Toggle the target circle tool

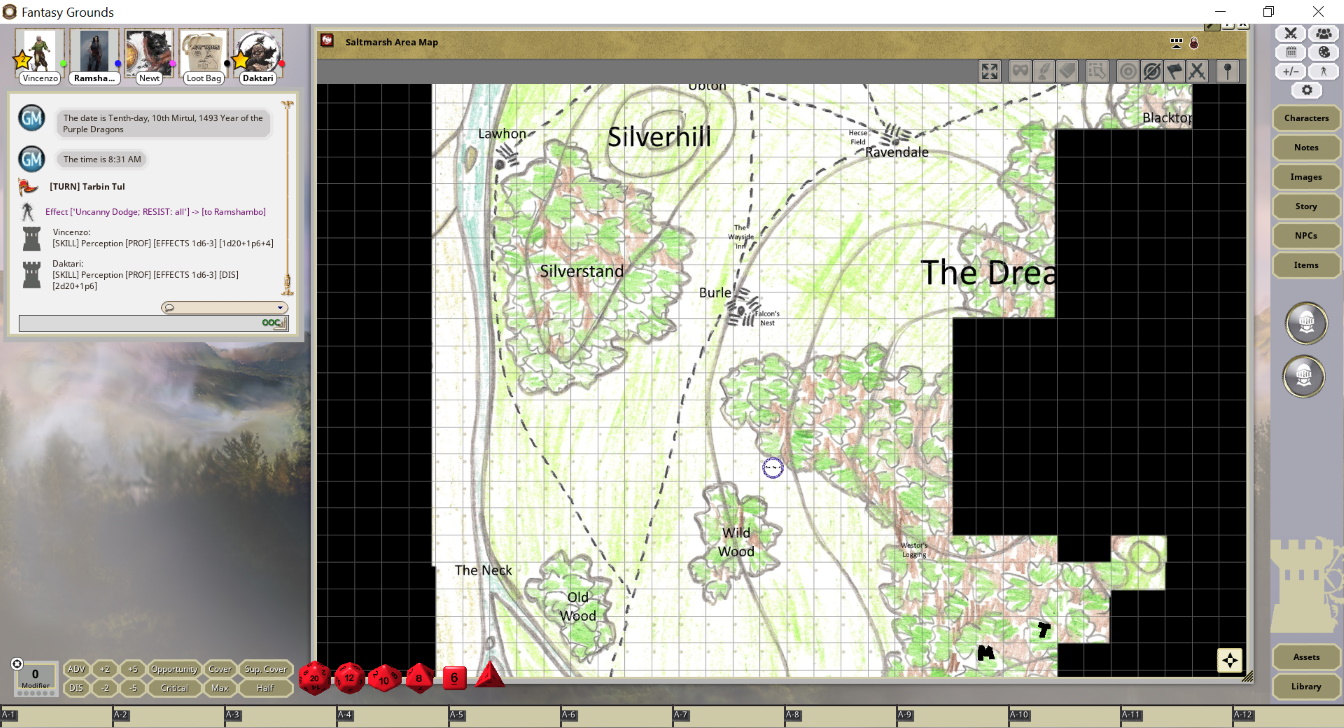[1128, 71]
